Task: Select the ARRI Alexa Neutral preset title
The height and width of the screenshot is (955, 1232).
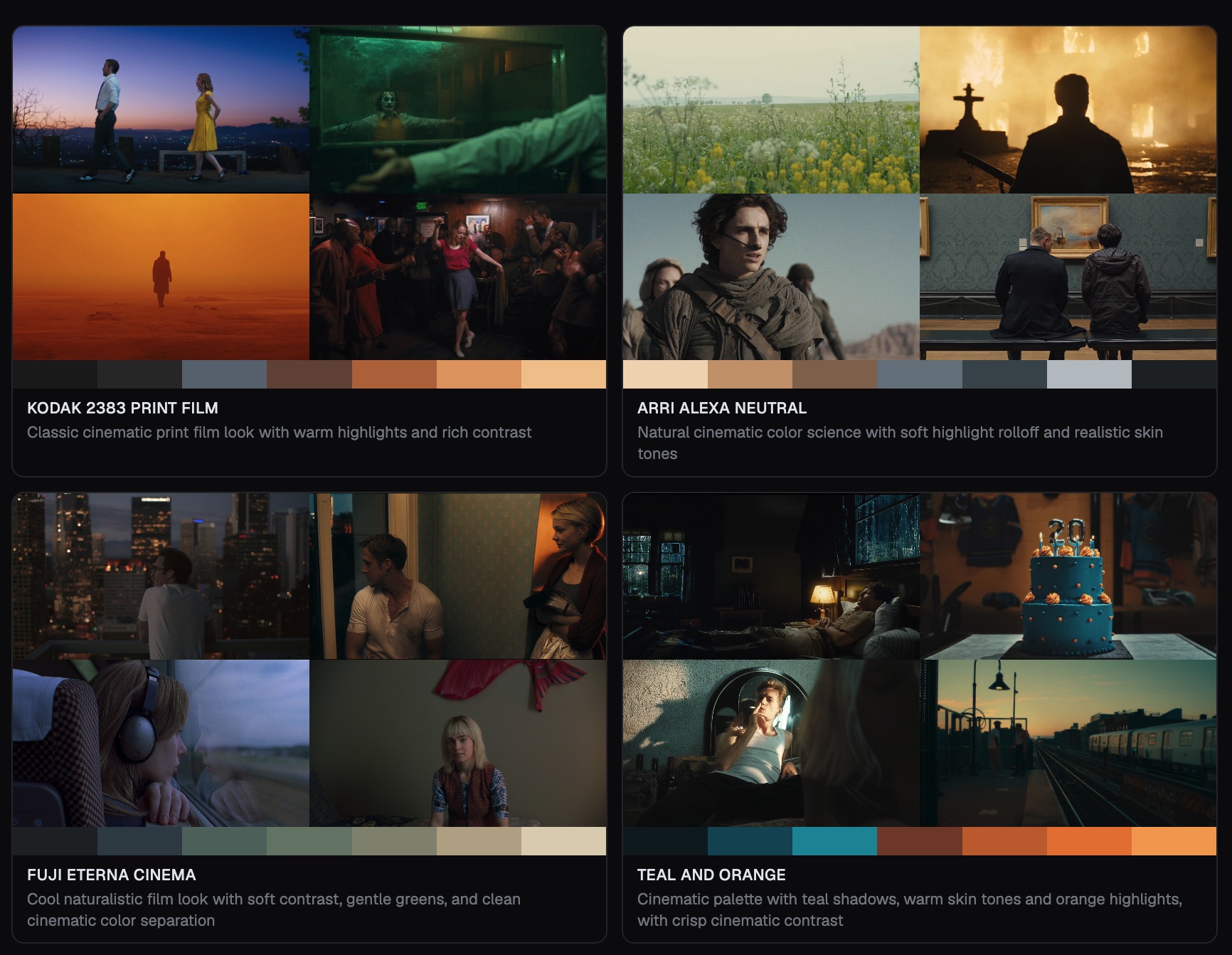Action: pos(721,408)
